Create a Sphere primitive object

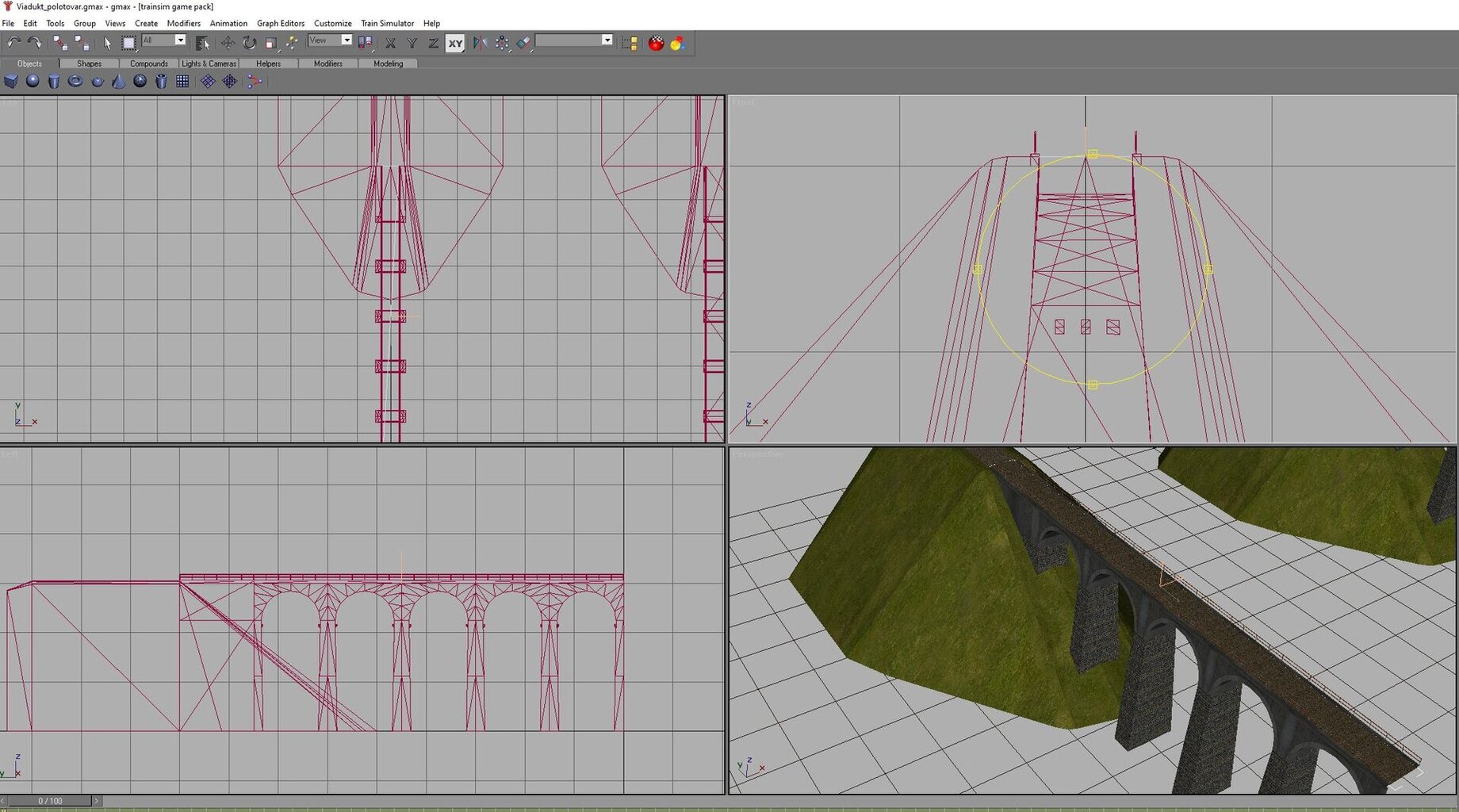point(33,81)
